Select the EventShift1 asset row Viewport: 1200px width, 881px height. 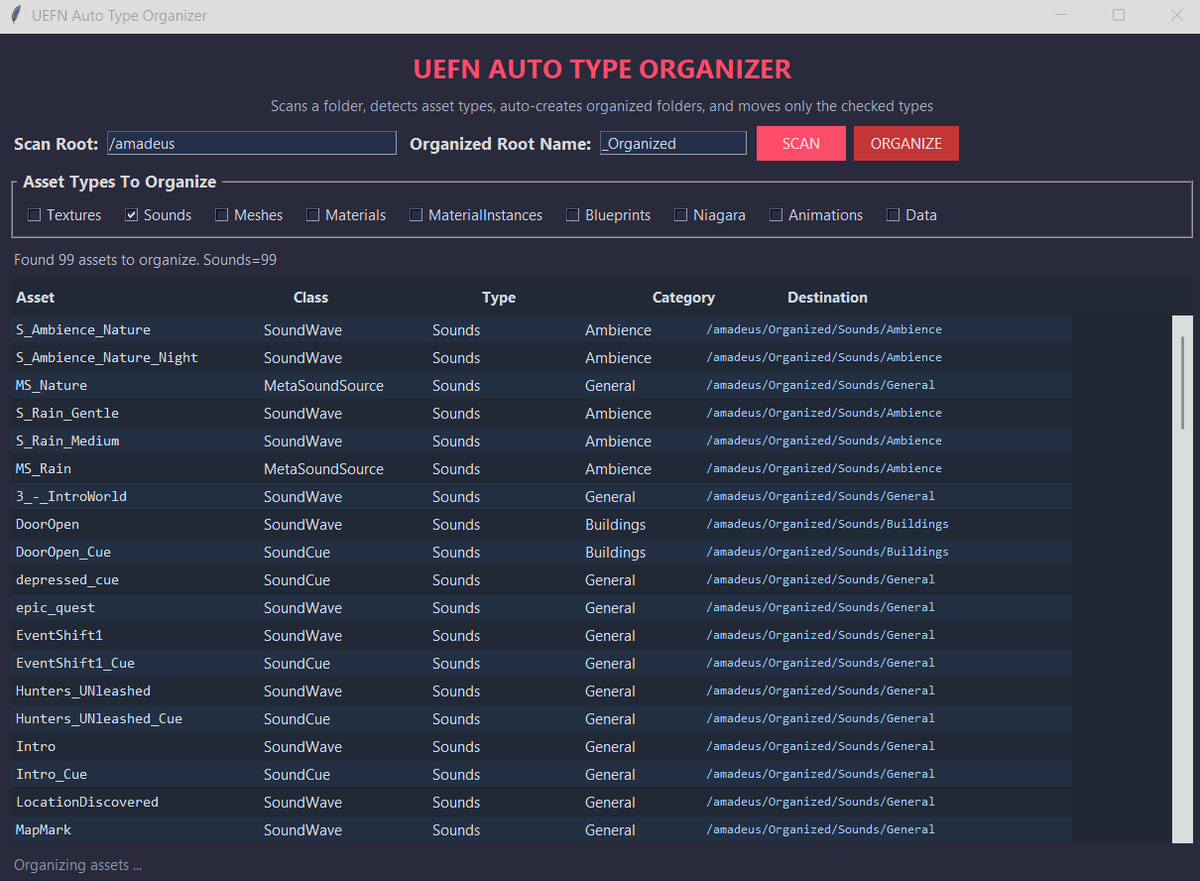coord(542,635)
